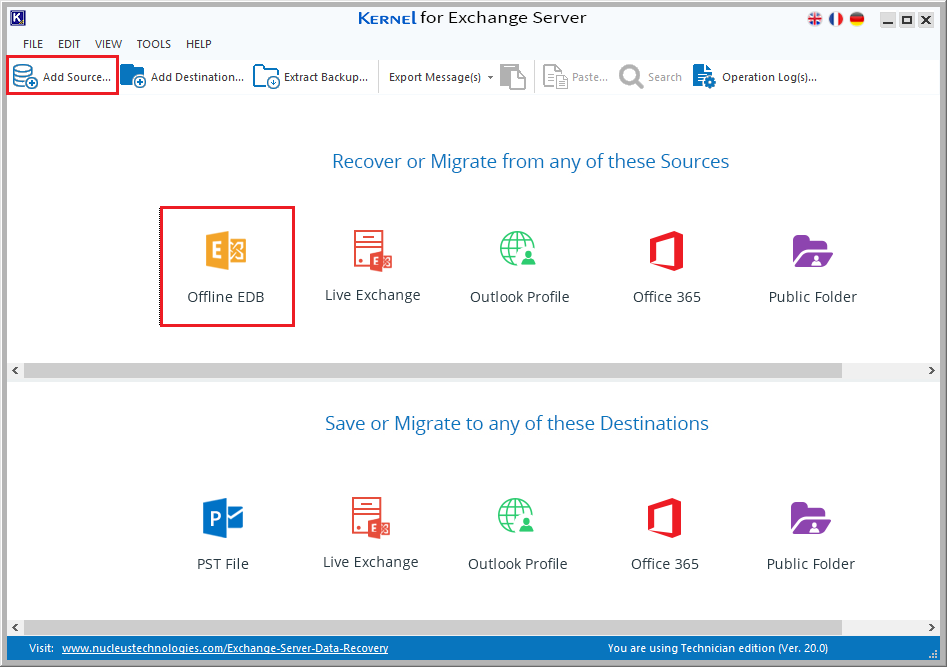This screenshot has height=672, width=947.
Task: Switch language to French via France flag
Action: point(836,19)
